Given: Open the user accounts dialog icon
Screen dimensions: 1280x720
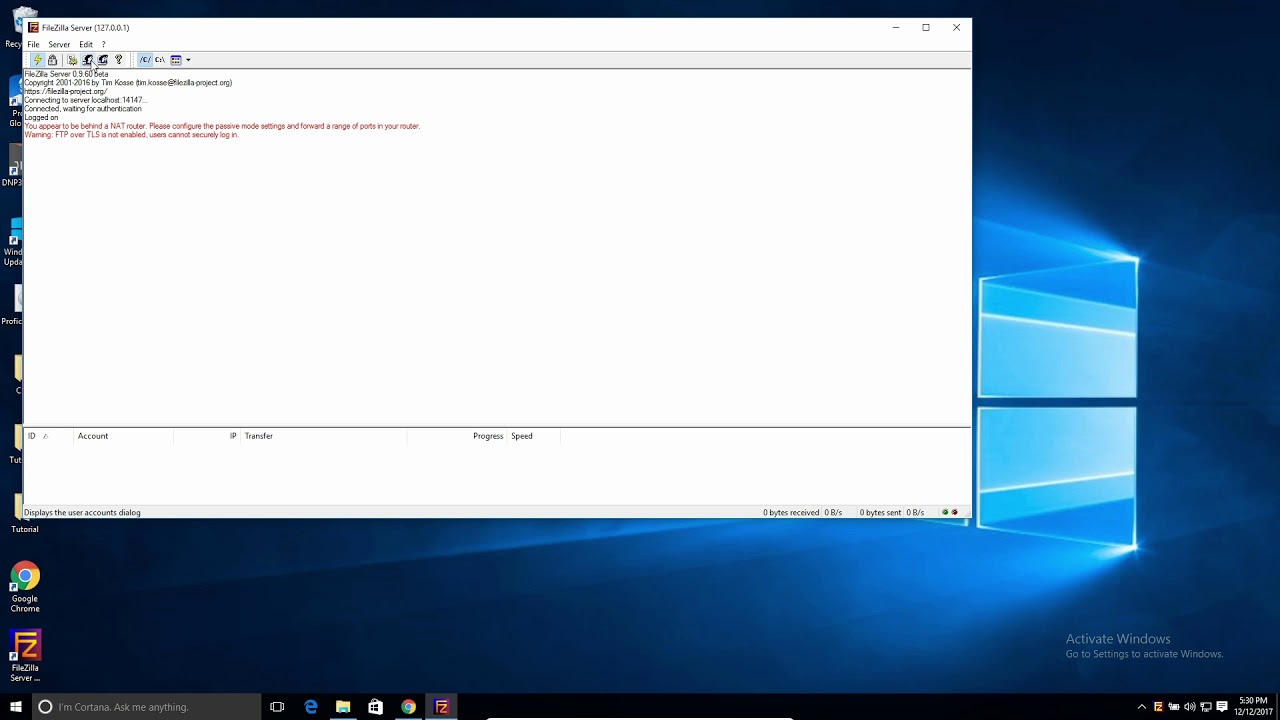Looking at the screenshot, I should [87, 60].
